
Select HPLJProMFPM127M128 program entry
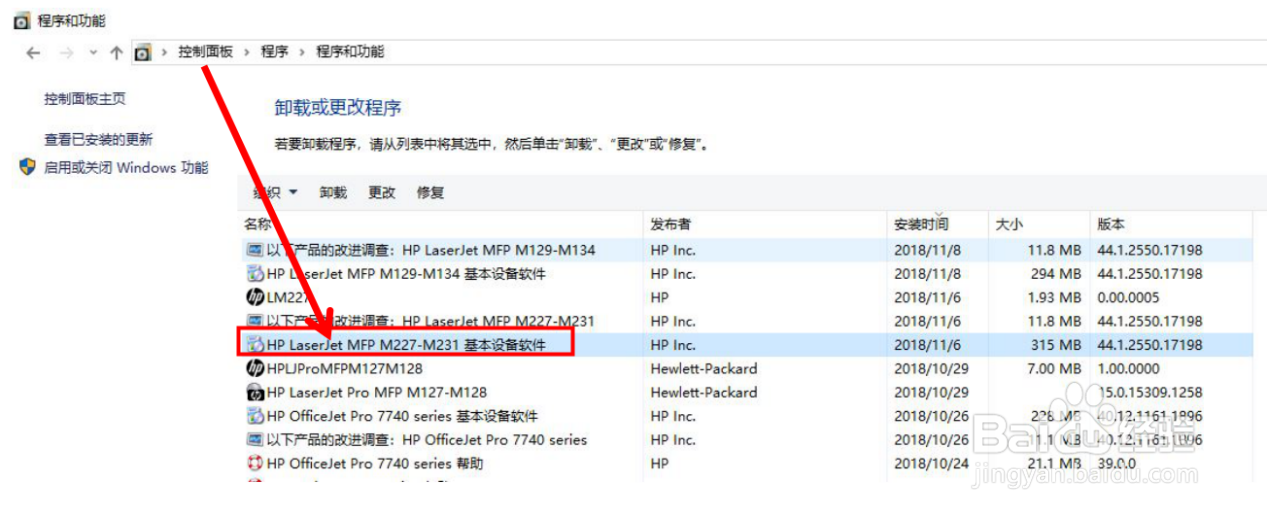click(x=746, y=369)
